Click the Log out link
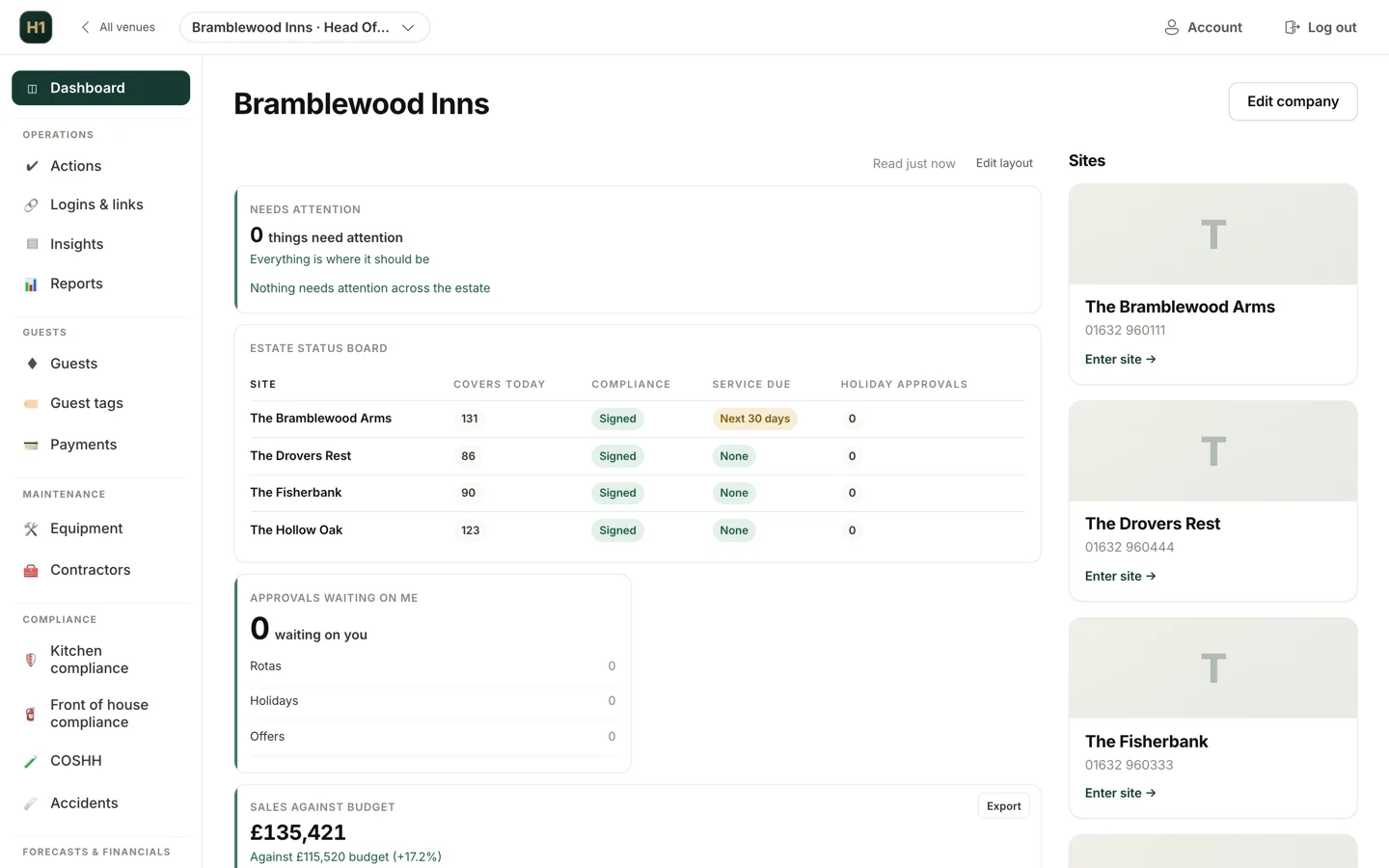 1321,27
